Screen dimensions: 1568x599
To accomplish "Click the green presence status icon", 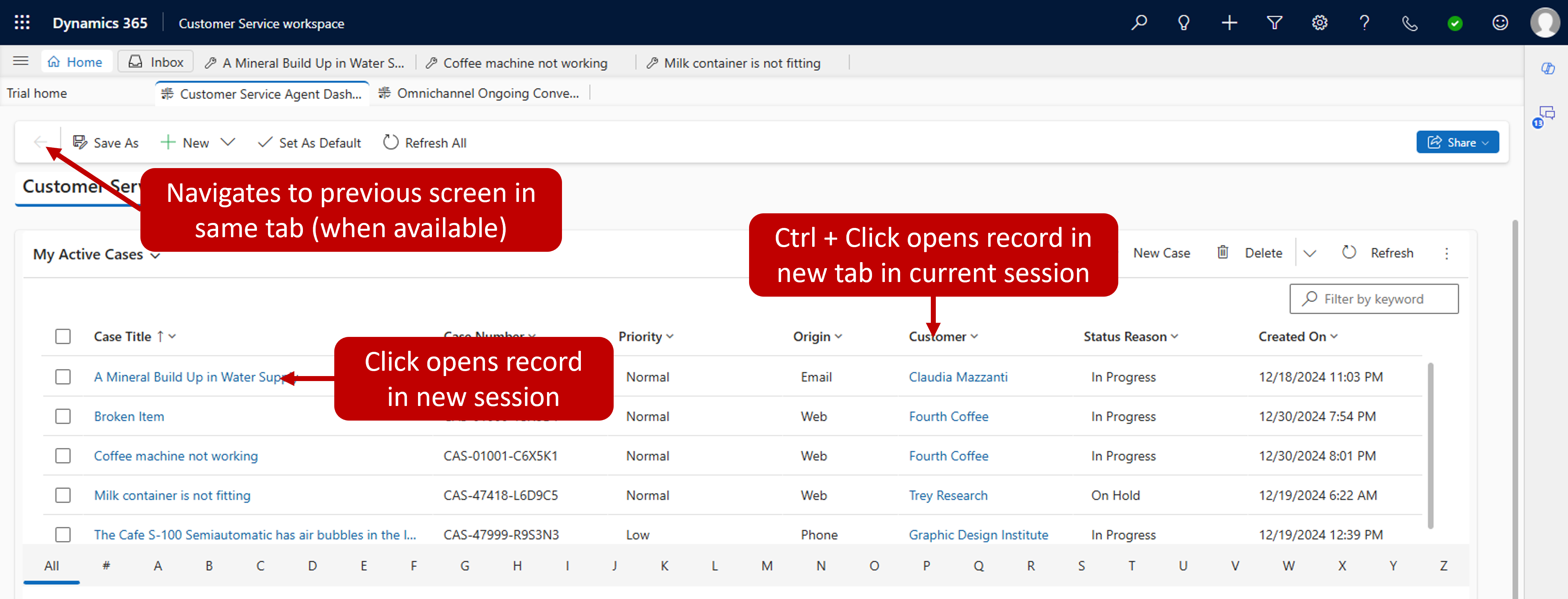I will (1455, 23).
